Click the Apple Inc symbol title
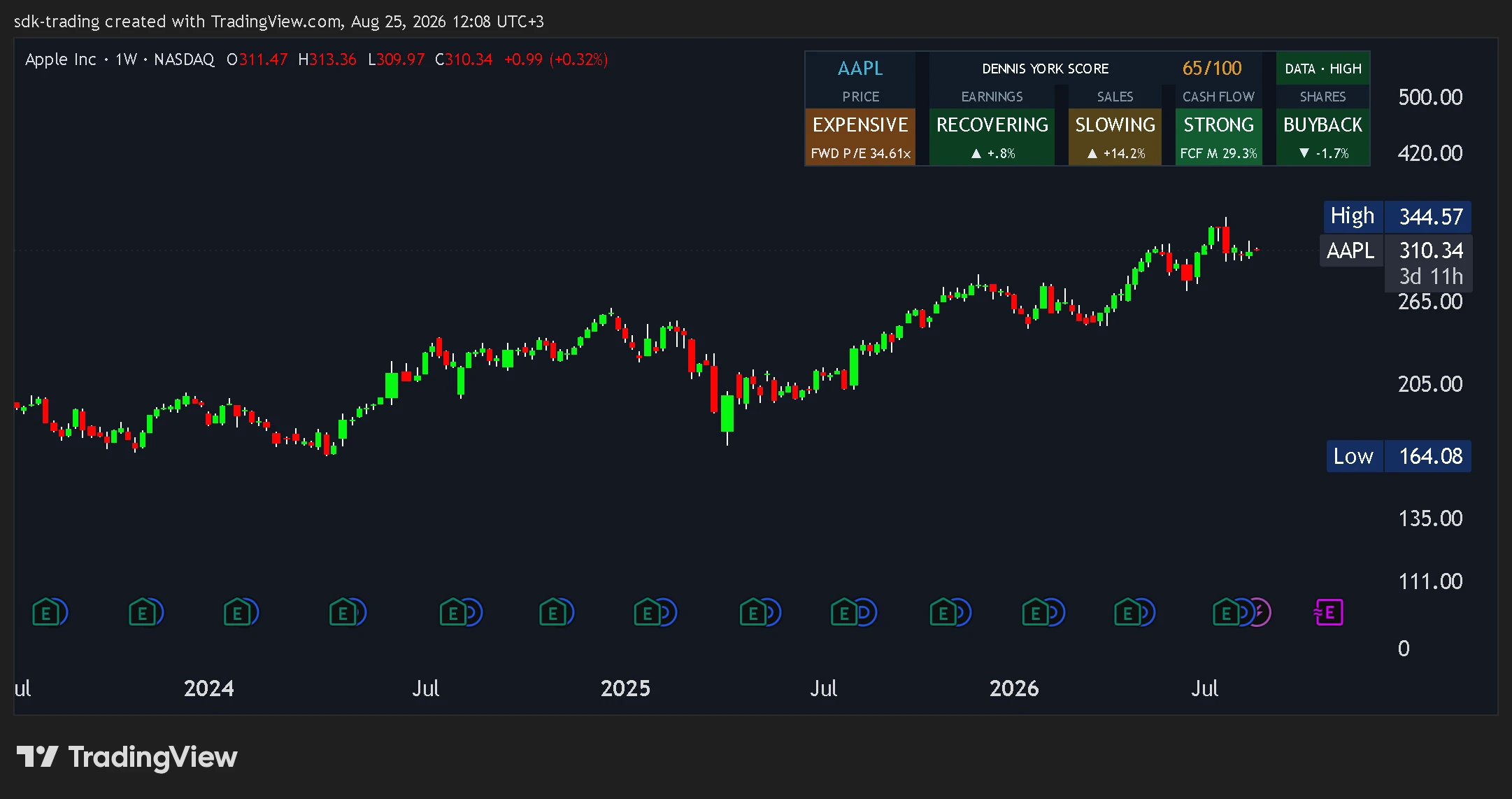This screenshot has height=799, width=1512. pyautogui.click(x=60, y=59)
